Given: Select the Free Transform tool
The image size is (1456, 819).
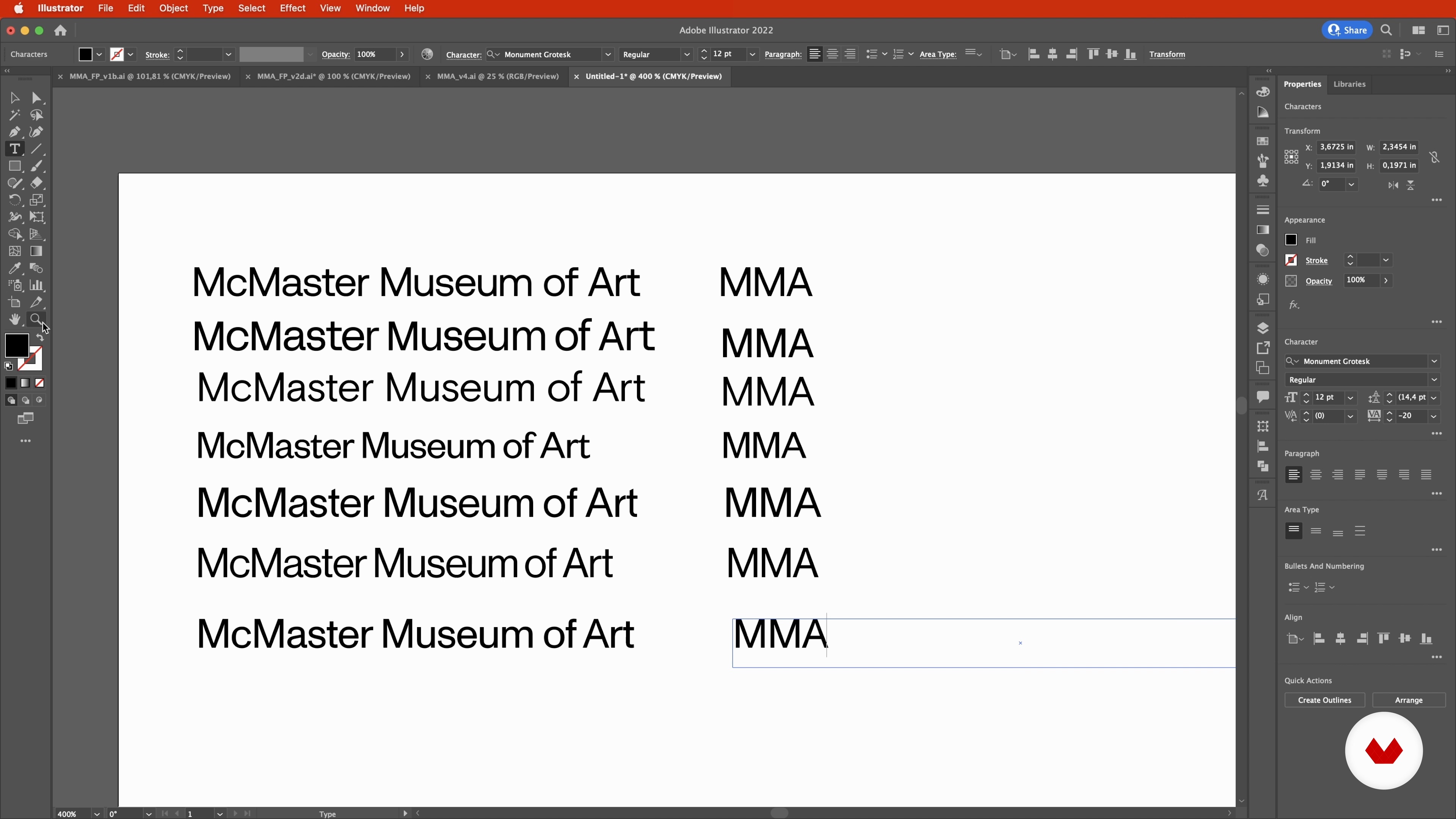Looking at the screenshot, I should pos(37,217).
